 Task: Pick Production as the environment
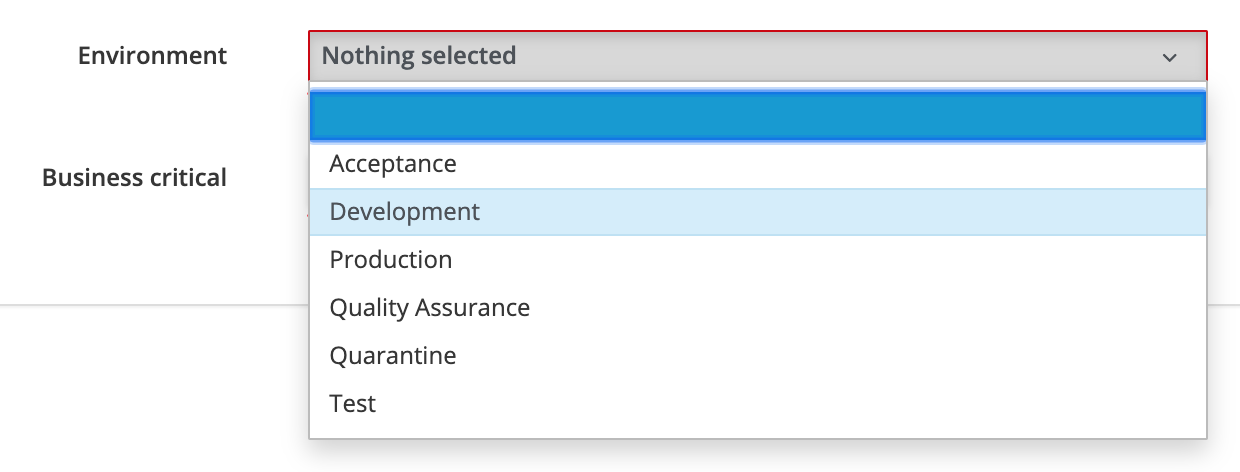pyautogui.click(x=758, y=260)
